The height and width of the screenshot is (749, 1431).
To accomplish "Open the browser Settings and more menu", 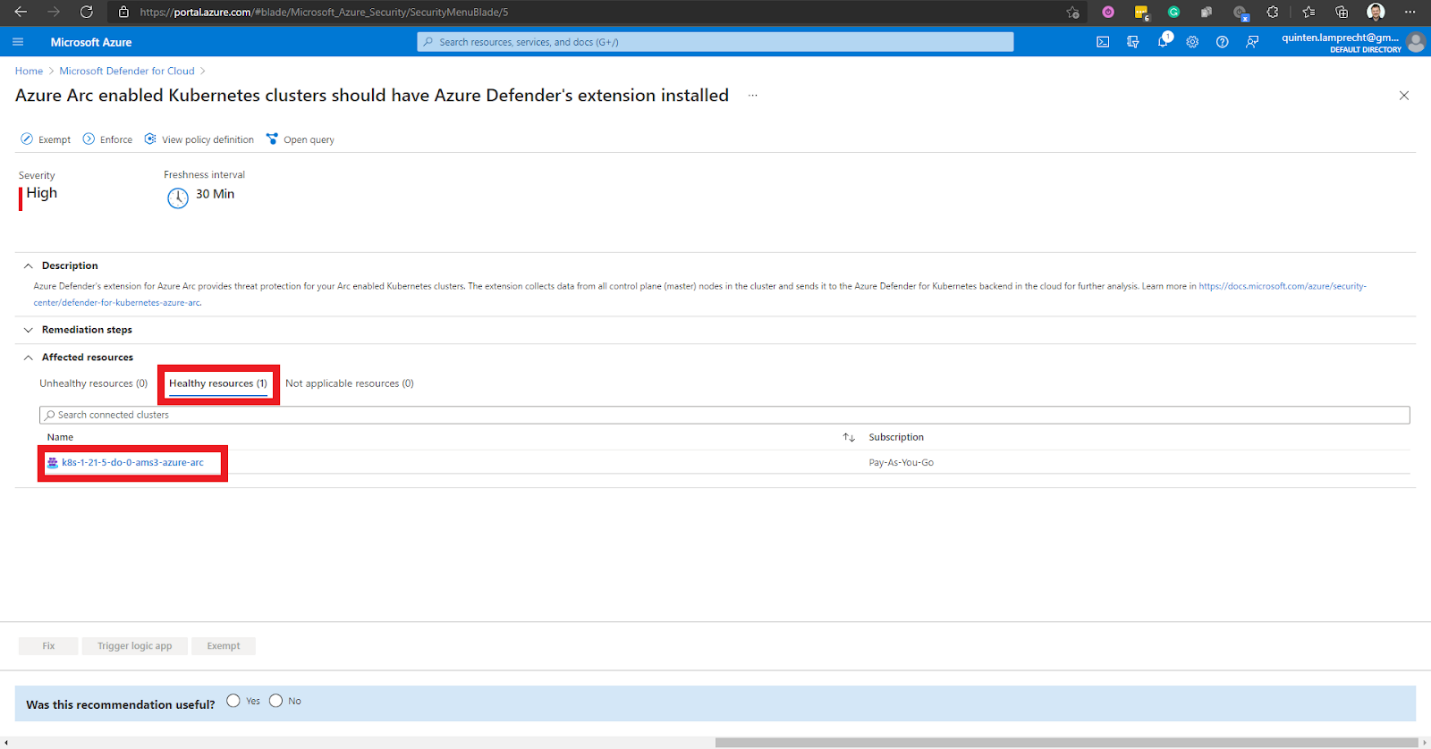I will pos(1410,12).
